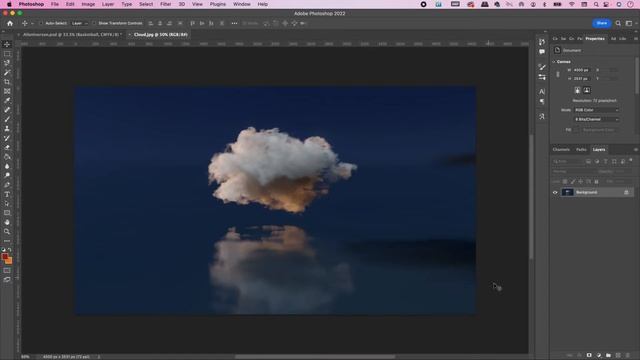Select the Eraser tool
This screenshot has width=640, height=360.
pyautogui.click(x=7, y=147)
